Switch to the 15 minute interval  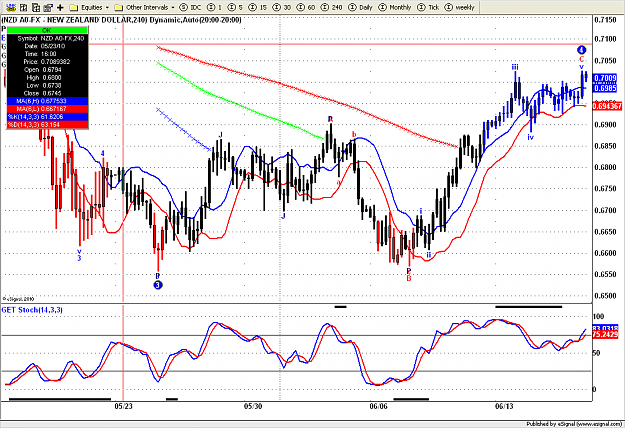coord(257,7)
